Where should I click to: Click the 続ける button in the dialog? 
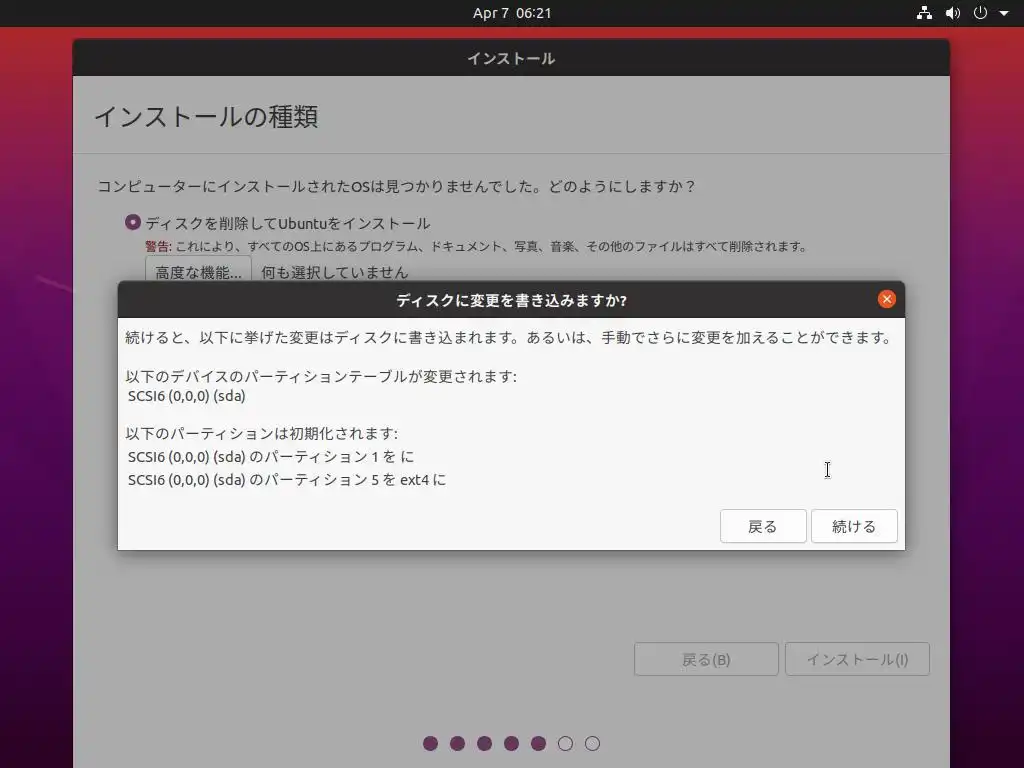tap(854, 526)
